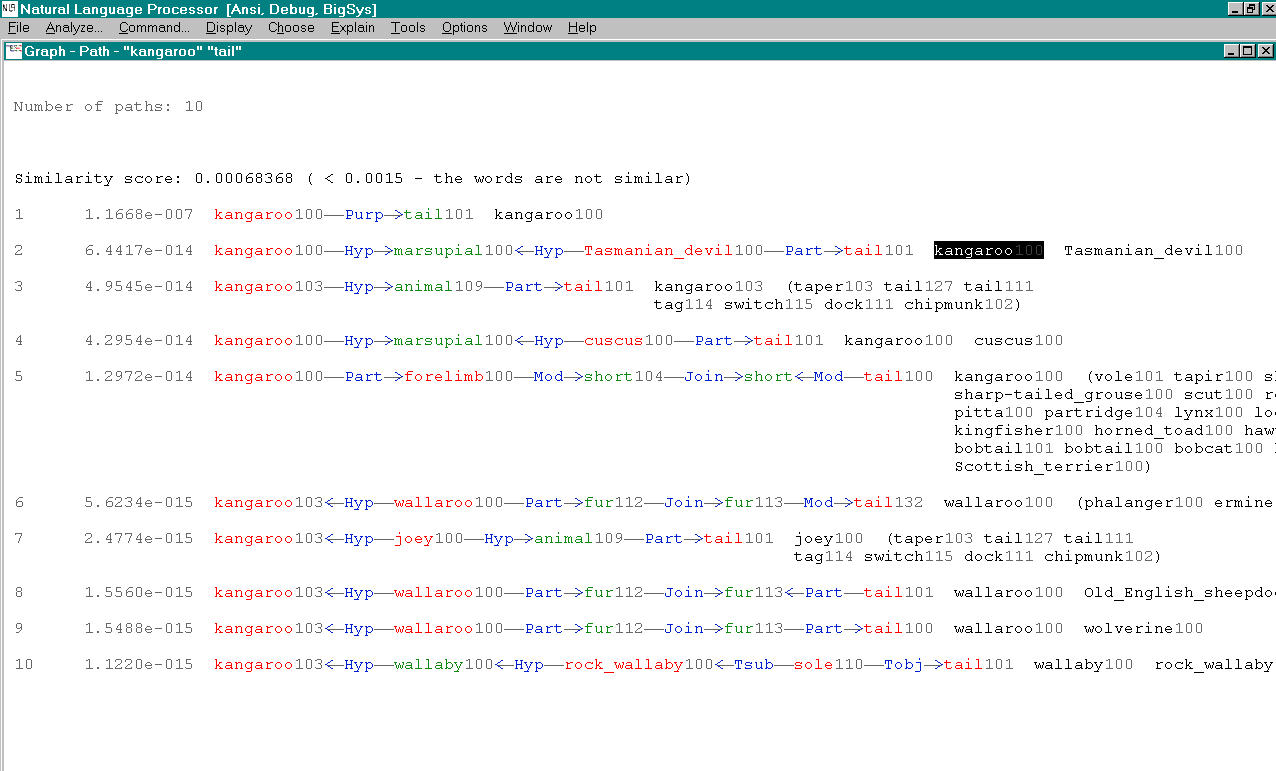Select the highlighted kangaroo100 word in path 2
Image resolution: width=1276 pixels, height=771 pixels.
(988, 250)
